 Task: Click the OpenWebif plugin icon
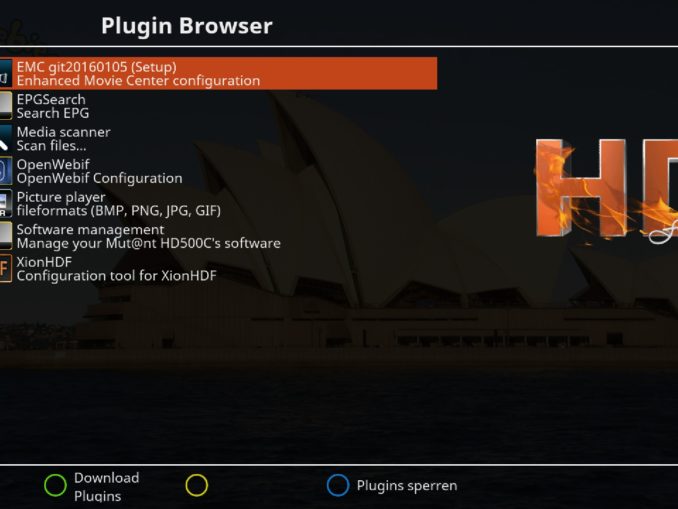tap(6, 171)
